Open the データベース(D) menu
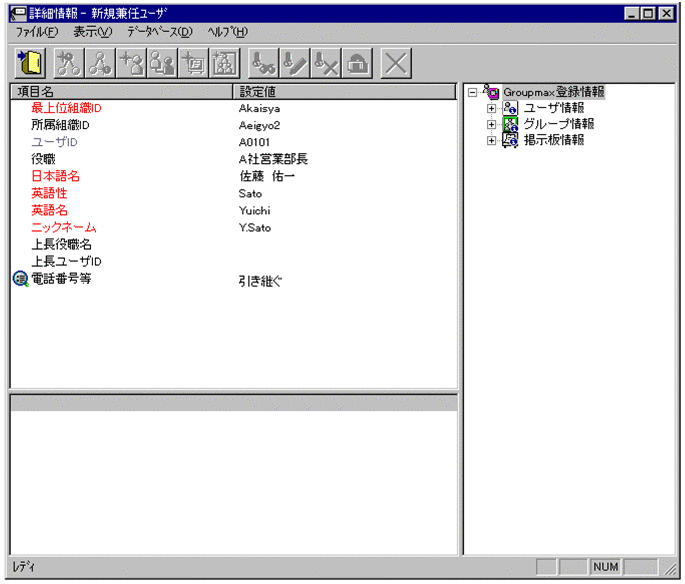 (x=160, y=32)
